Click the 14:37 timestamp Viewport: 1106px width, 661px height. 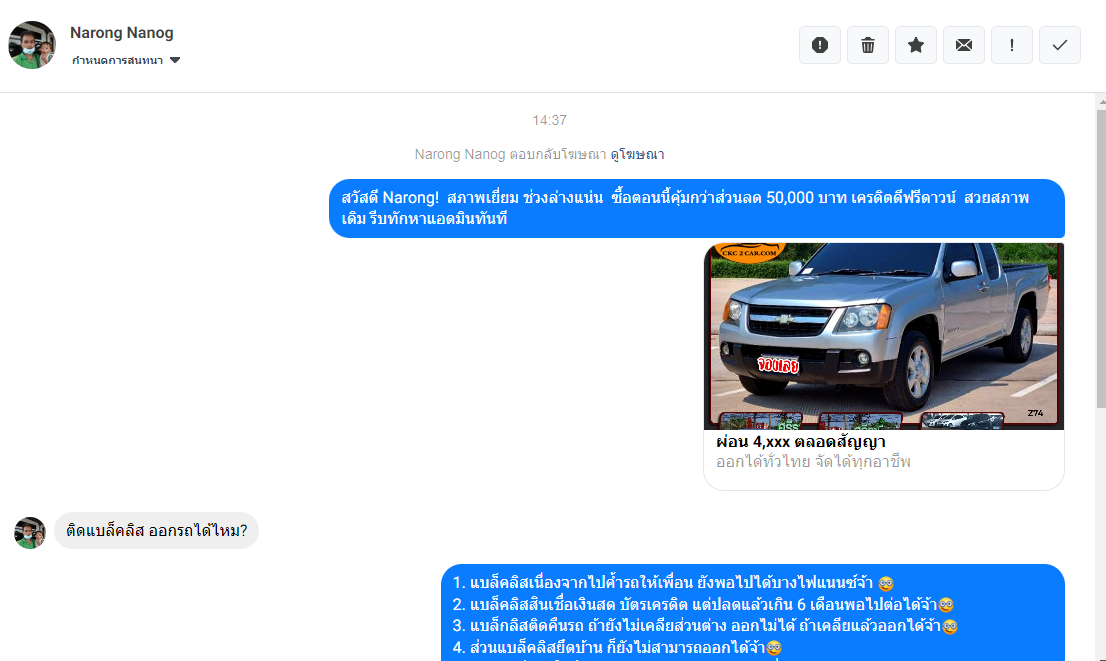coord(549,120)
